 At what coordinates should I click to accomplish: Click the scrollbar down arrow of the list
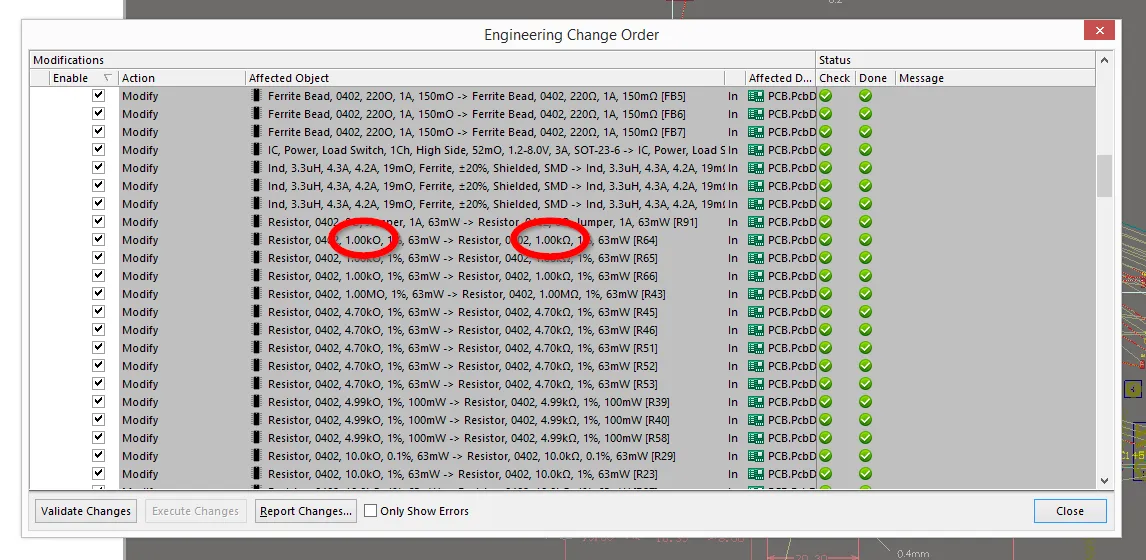1104,480
